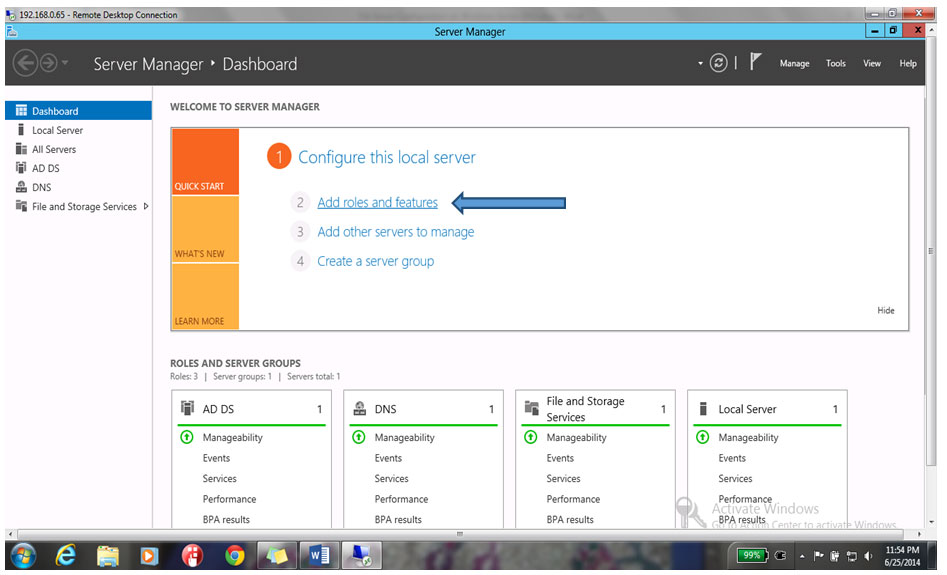Click the AD DS tile icon
This screenshot has width=947, height=575.
click(x=187, y=408)
